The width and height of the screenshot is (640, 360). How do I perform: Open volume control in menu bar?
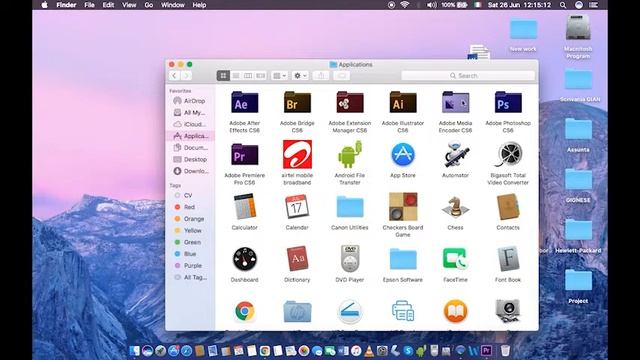(x=431, y=5)
